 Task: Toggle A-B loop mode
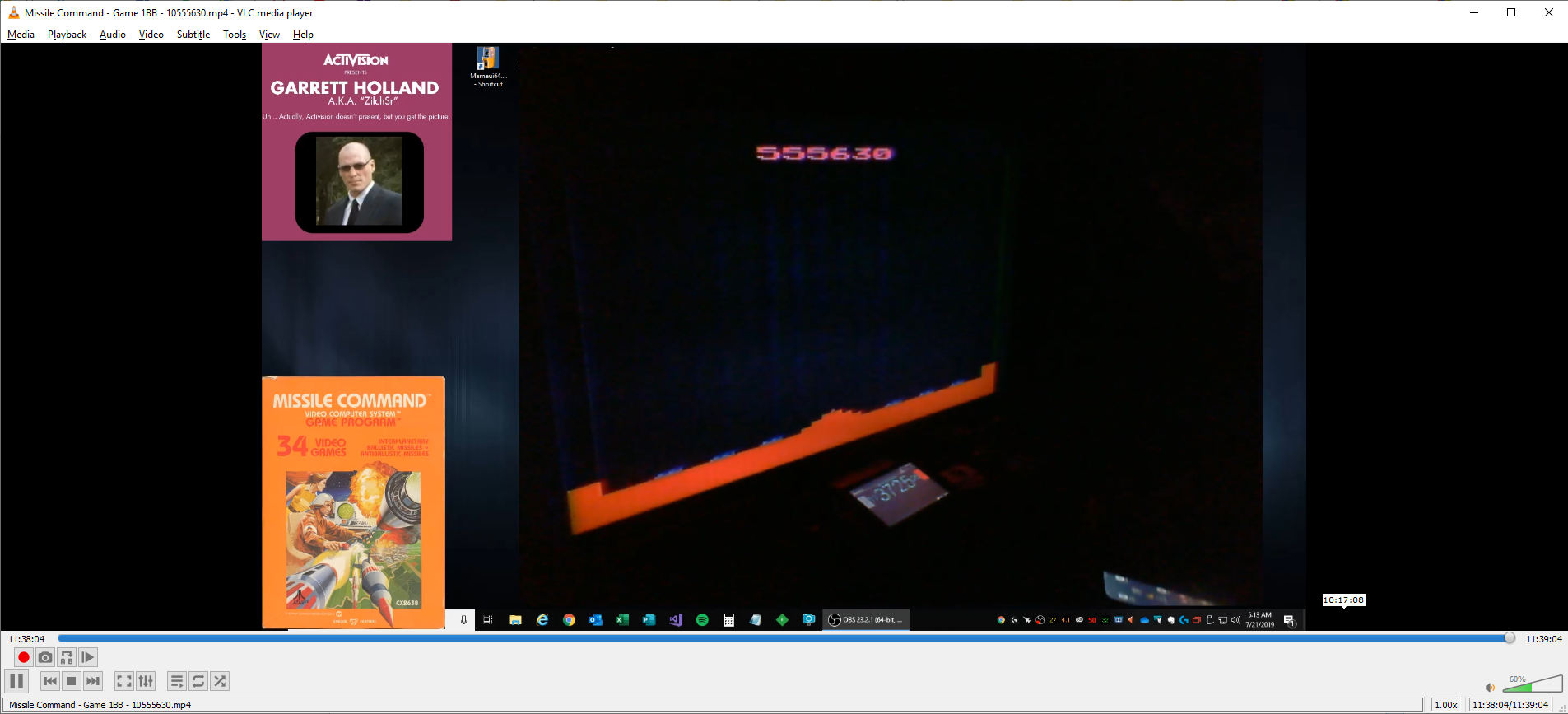coord(67,657)
